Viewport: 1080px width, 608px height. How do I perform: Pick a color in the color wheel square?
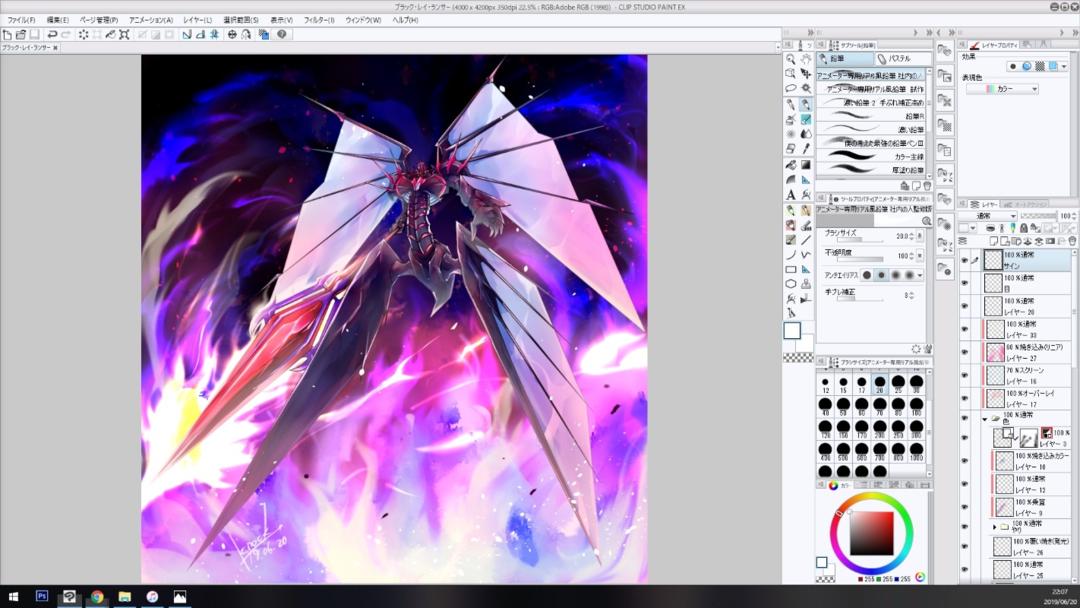click(x=871, y=533)
